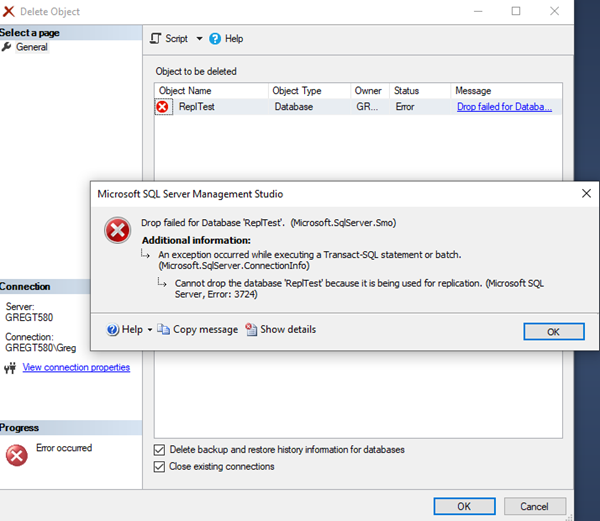This screenshot has height=521, width=600.
Task: Open View connection properties link
Action: 76,367
